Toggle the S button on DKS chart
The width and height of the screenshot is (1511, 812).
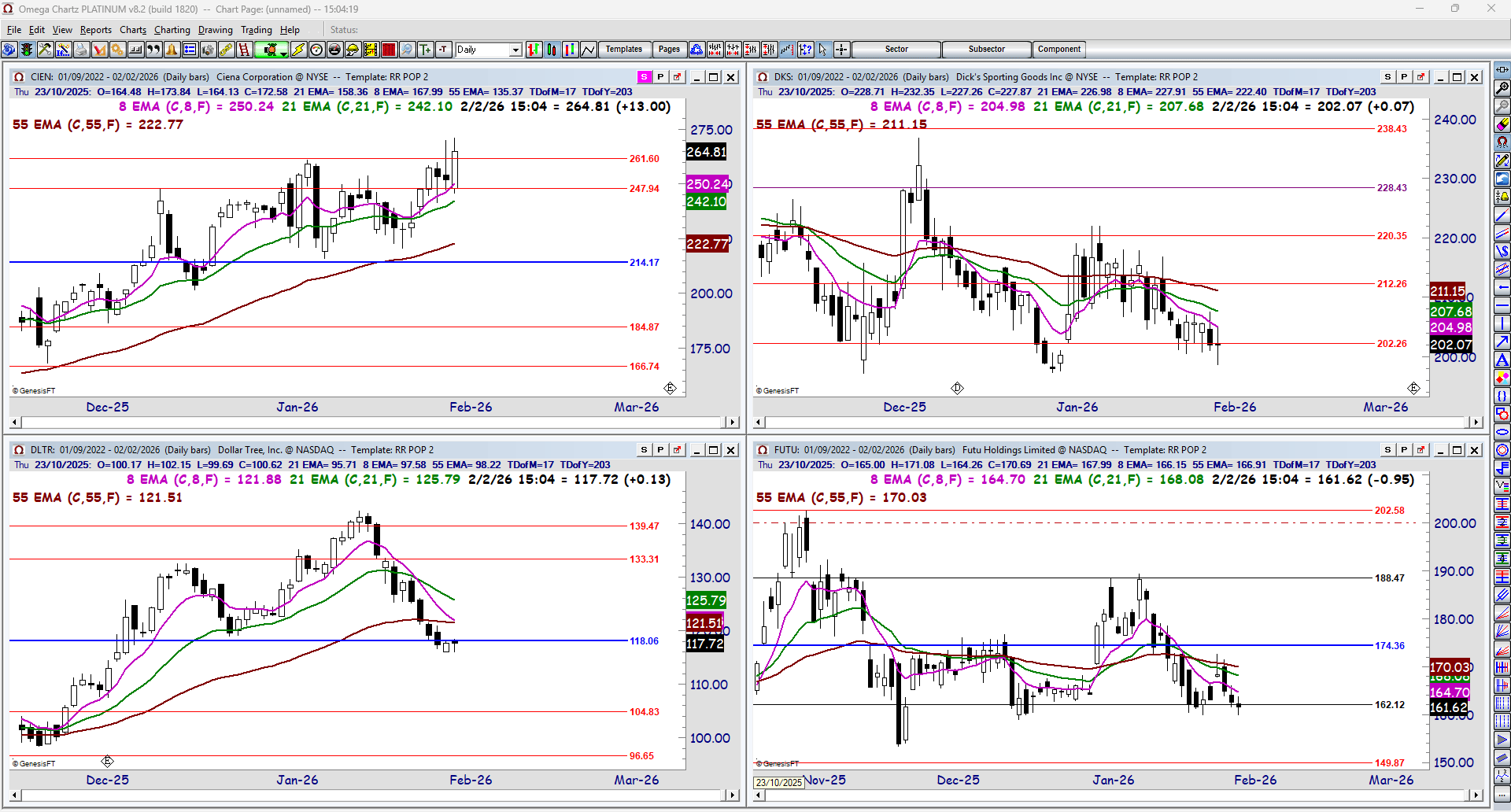(1387, 77)
